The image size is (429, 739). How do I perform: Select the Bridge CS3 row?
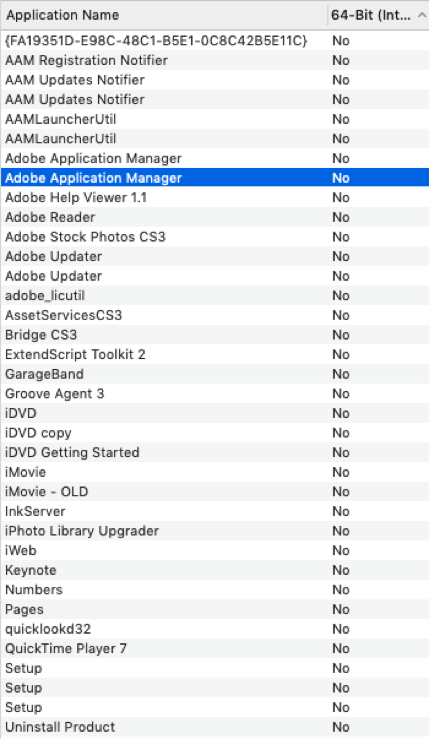(214, 335)
